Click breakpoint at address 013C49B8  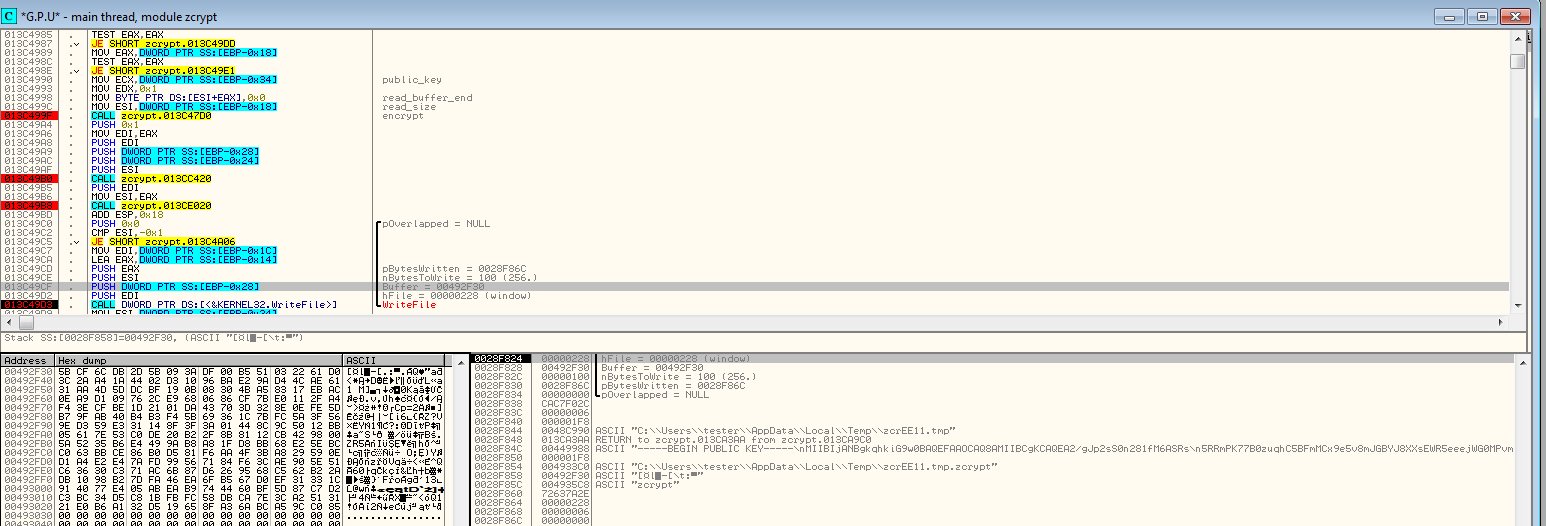[30, 205]
